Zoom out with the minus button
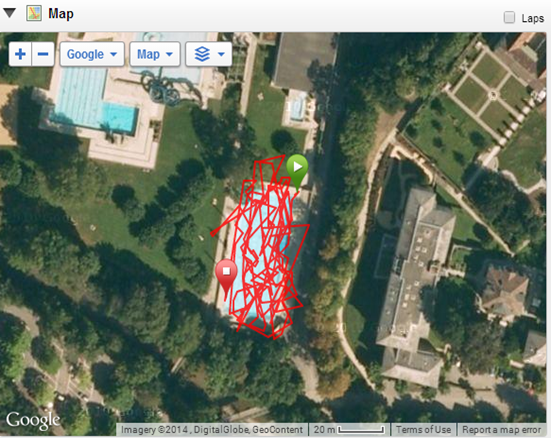The height and width of the screenshot is (438, 551). point(43,54)
